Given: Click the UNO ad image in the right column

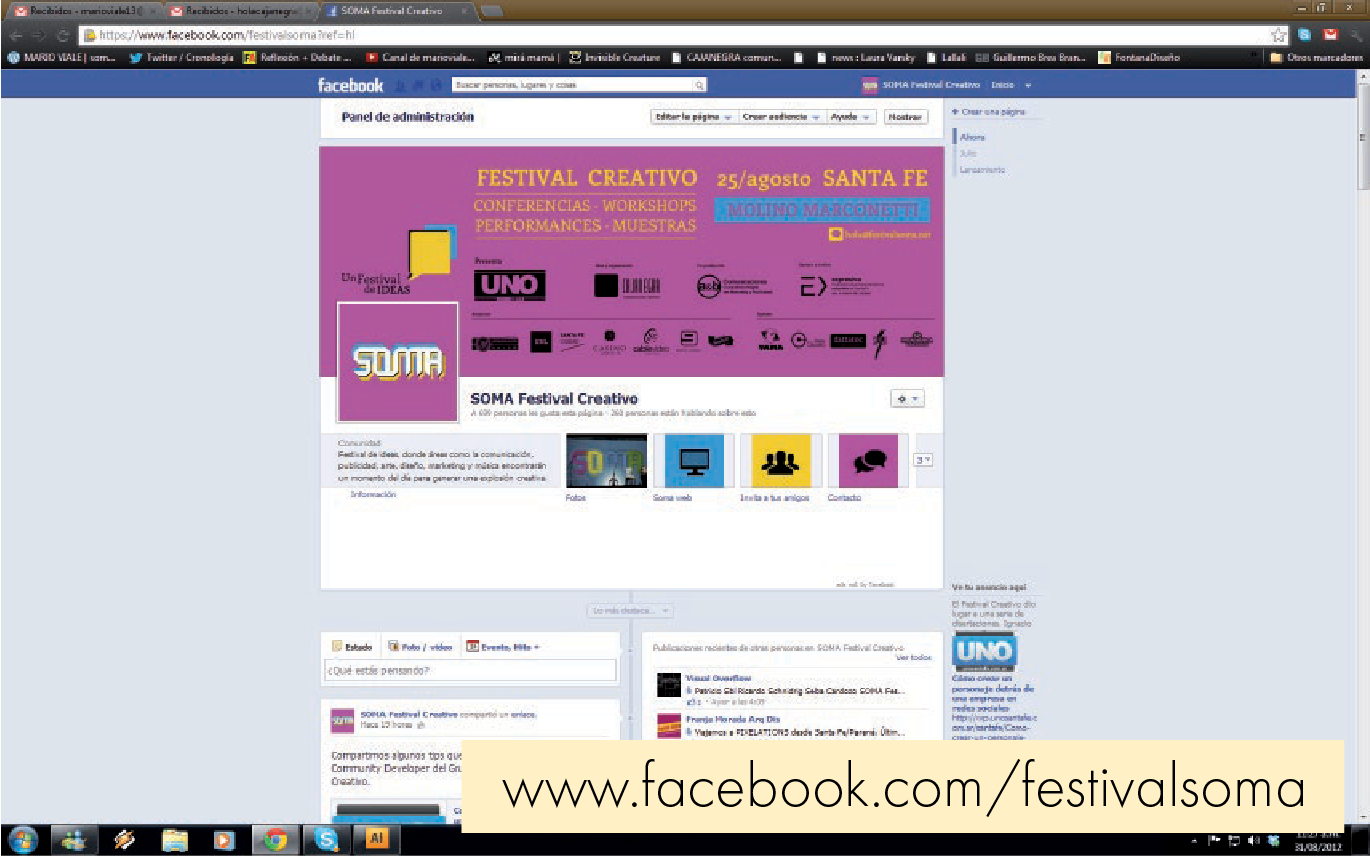Looking at the screenshot, I should (x=984, y=651).
